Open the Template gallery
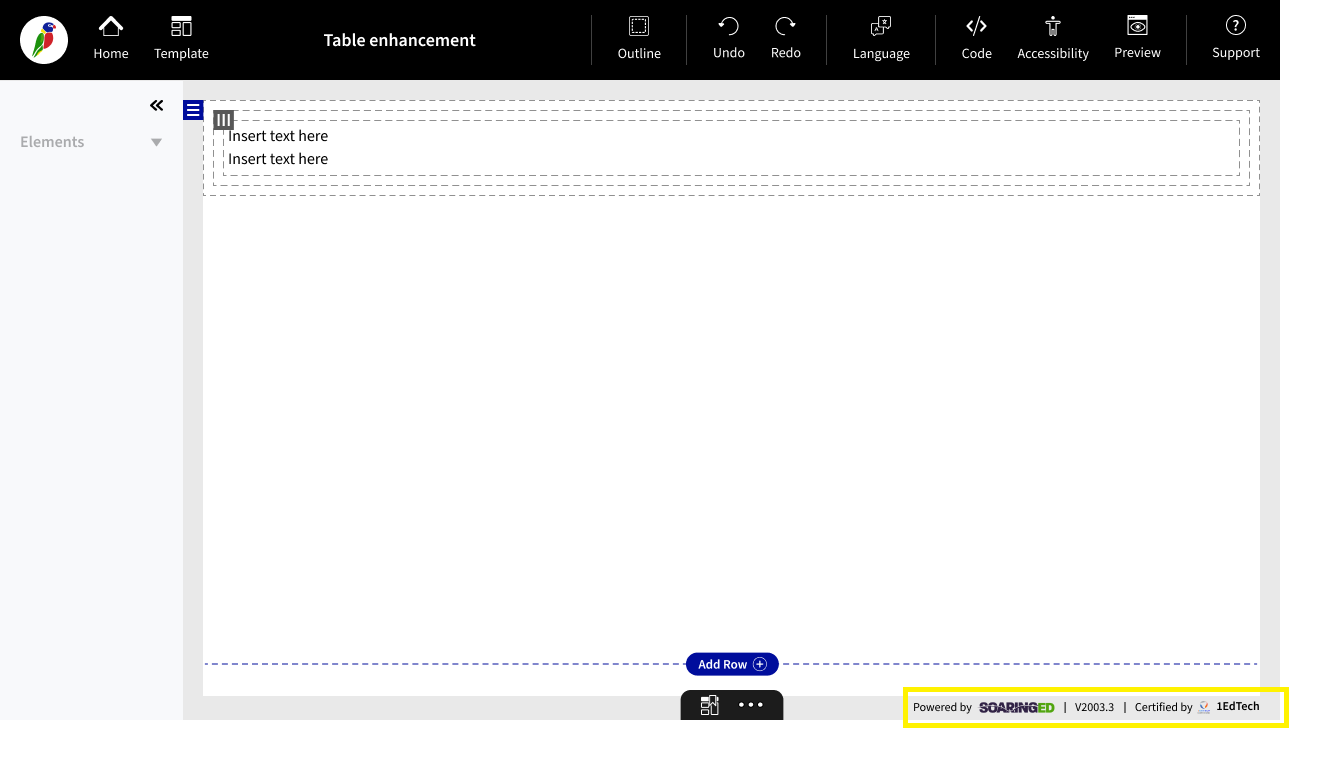Viewport: 1327px width, 767px height. pos(181,39)
